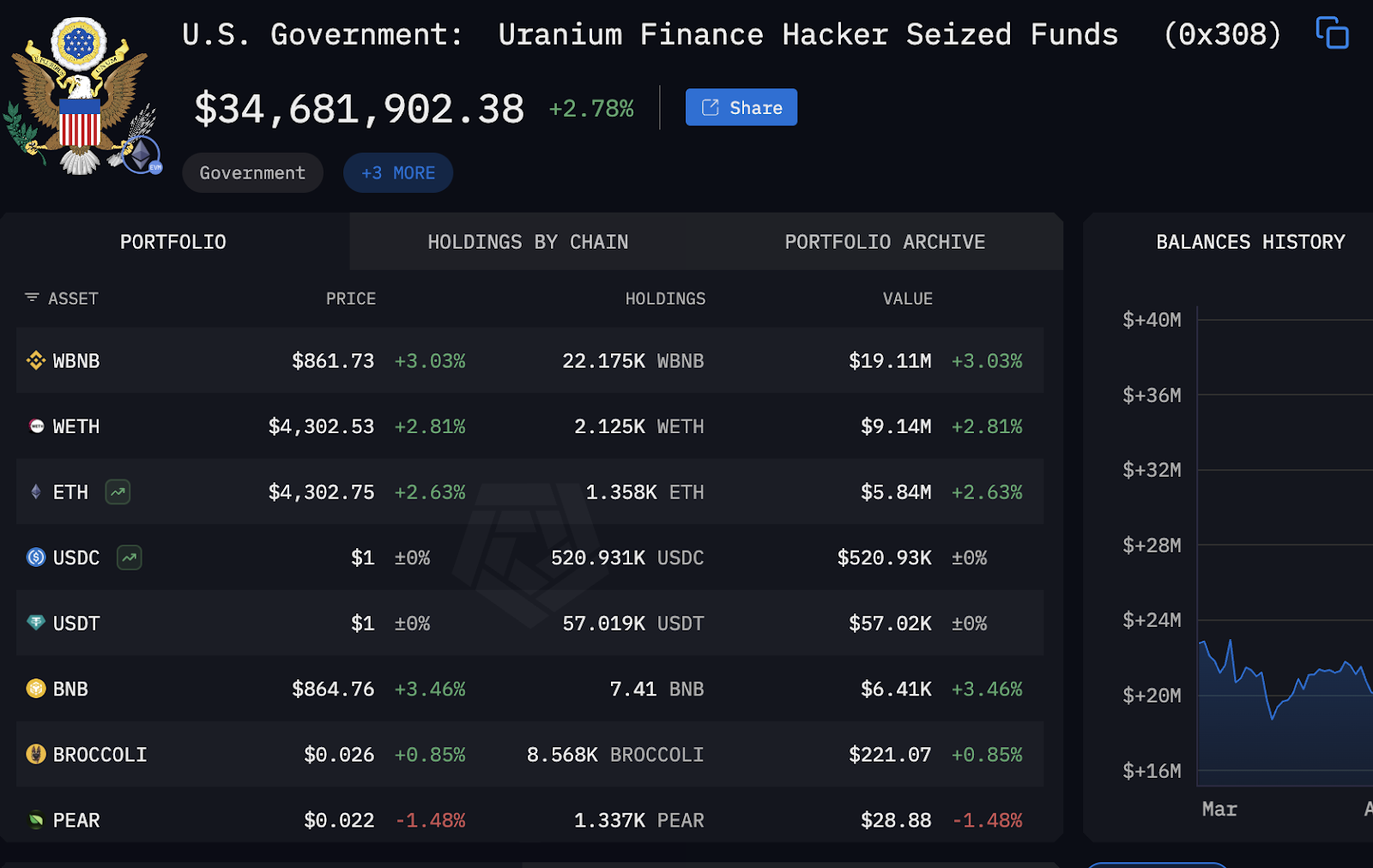
Task: Open the Portfolio Archive tab
Action: (884, 242)
